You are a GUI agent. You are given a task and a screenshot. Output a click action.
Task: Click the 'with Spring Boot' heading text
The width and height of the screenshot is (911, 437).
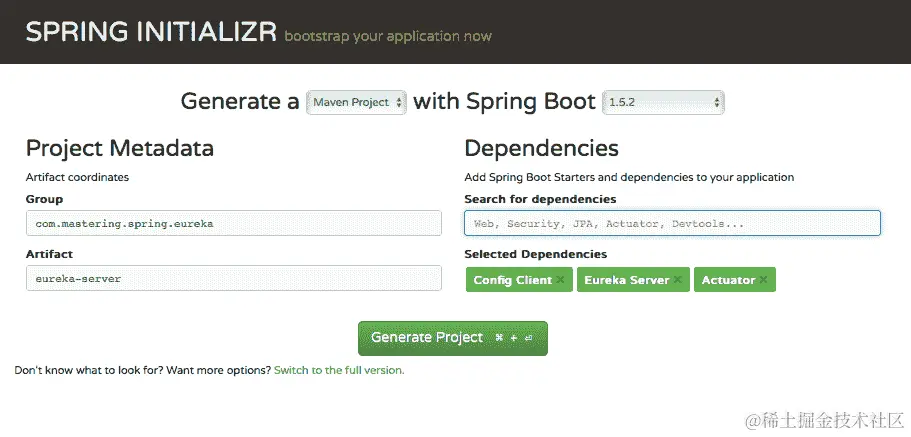pyautogui.click(x=504, y=102)
